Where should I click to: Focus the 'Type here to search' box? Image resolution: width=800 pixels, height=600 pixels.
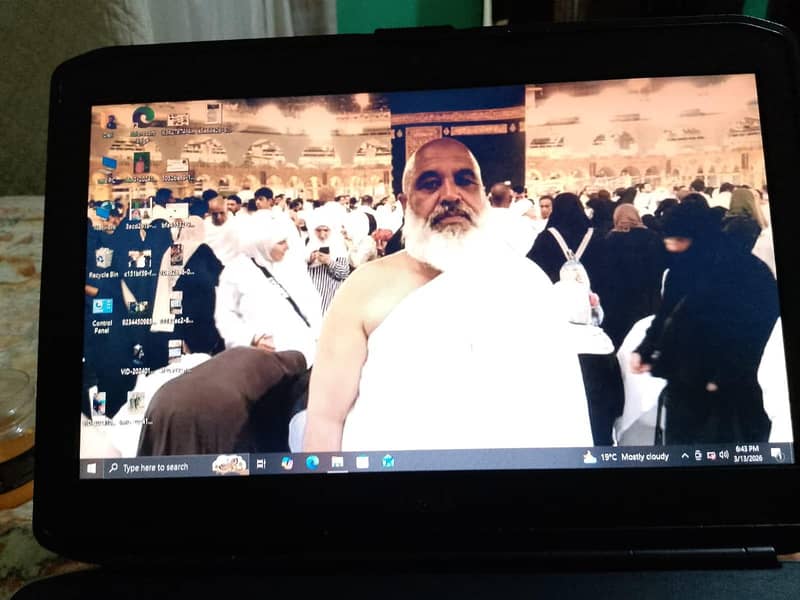click(176, 467)
